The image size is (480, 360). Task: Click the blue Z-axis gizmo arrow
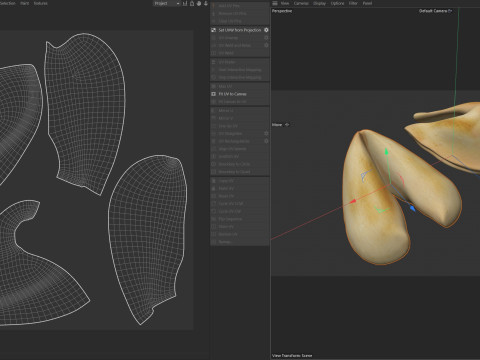412,208
